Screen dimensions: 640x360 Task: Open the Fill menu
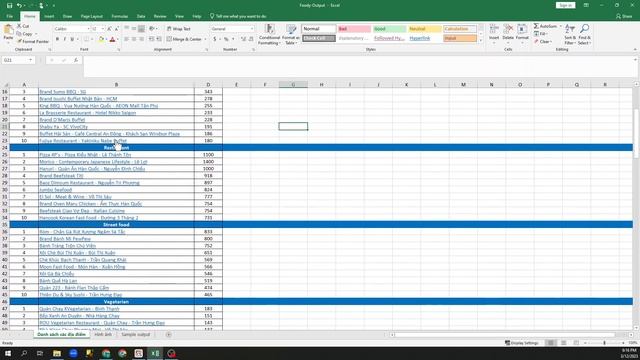[x=540, y=34]
